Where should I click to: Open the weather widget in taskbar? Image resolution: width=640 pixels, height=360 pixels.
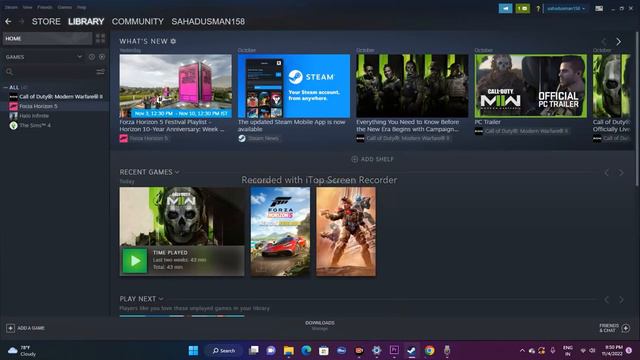point(22,351)
